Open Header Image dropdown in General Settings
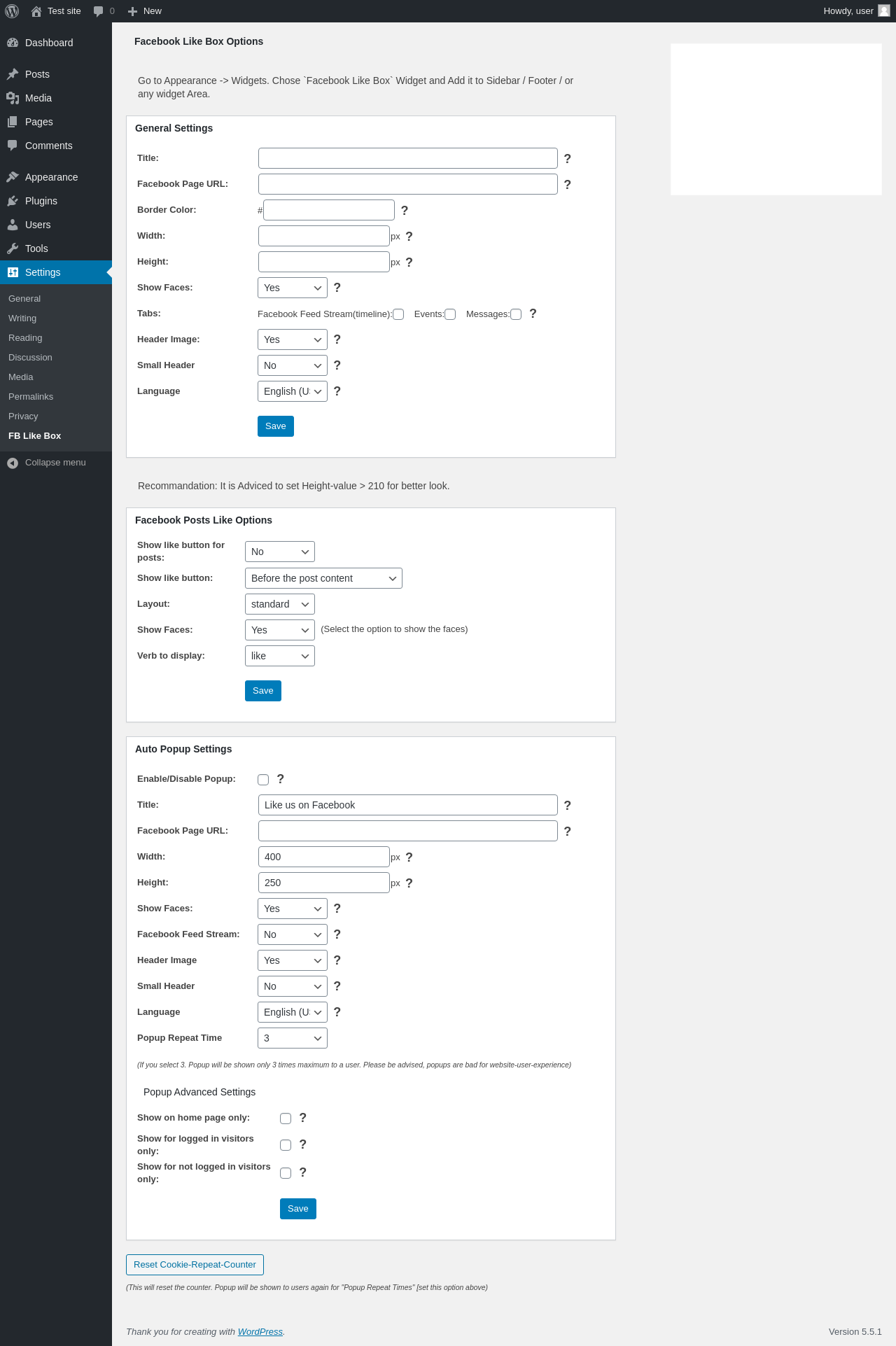The height and width of the screenshot is (1346, 896). 293,339
